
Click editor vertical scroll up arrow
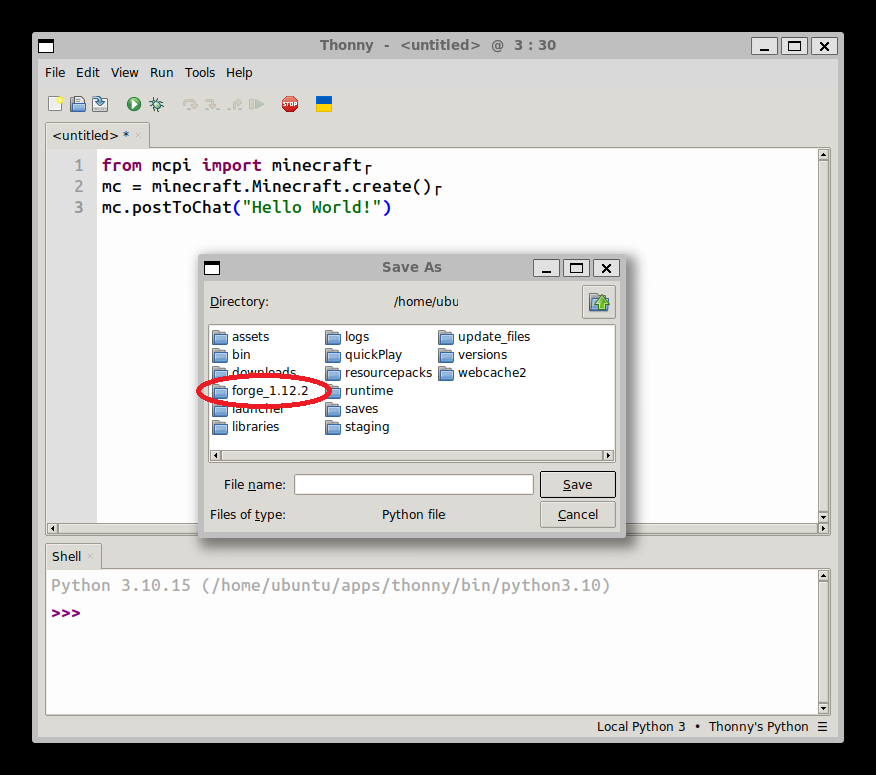click(823, 155)
